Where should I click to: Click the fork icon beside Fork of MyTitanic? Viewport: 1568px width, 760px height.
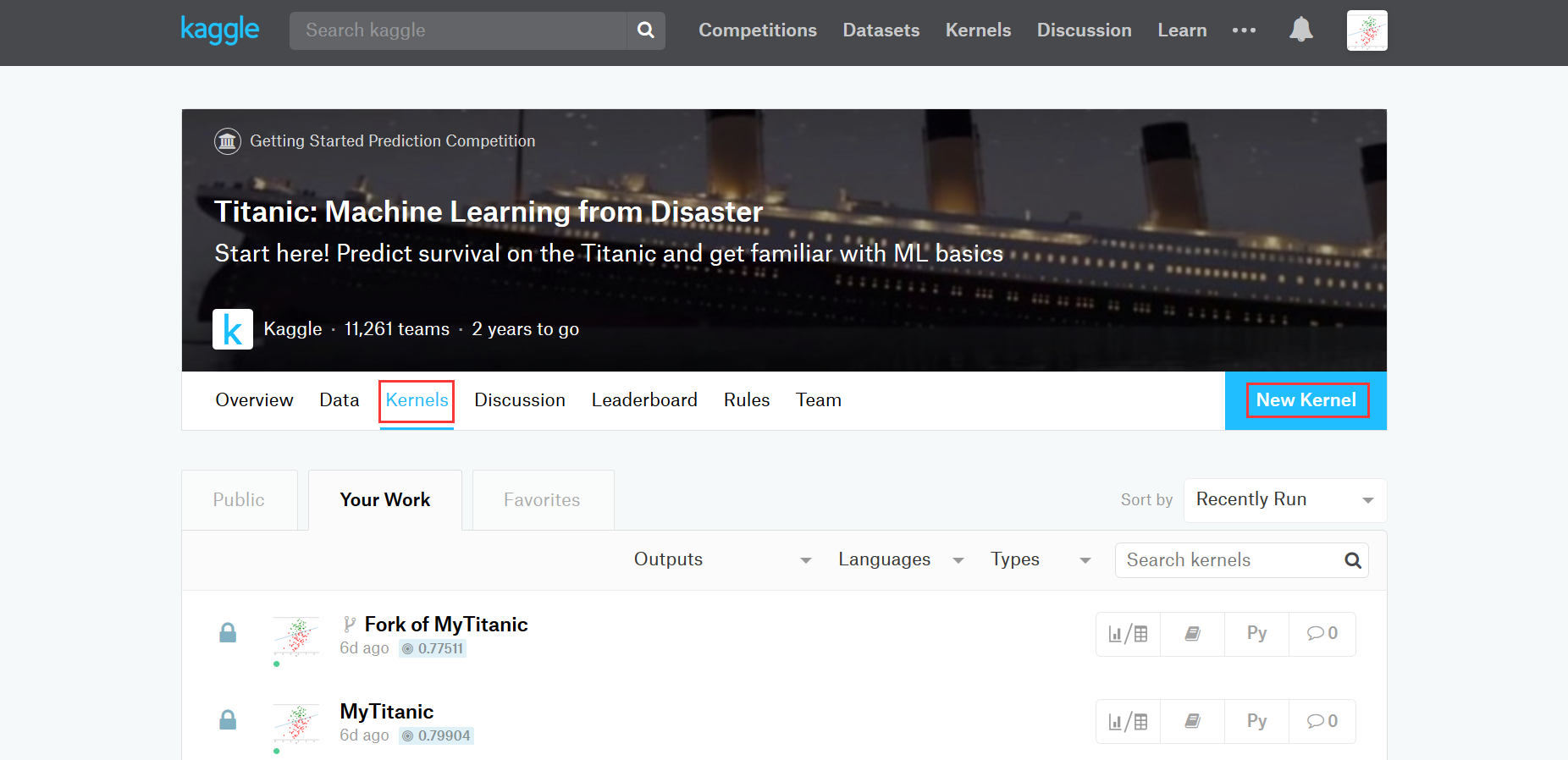349,625
